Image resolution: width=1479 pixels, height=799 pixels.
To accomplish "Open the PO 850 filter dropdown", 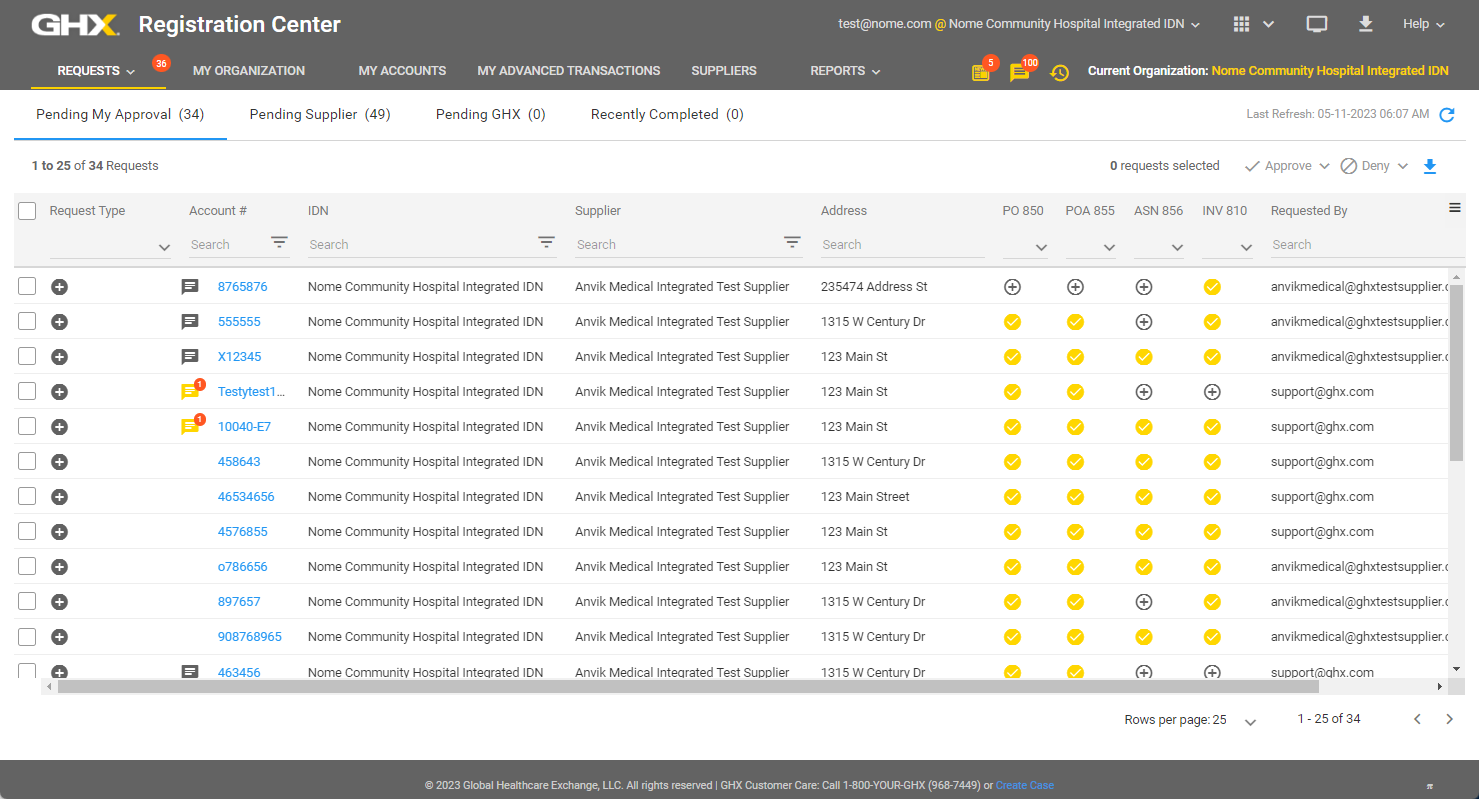I will pyautogui.click(x=1041, y=247).
